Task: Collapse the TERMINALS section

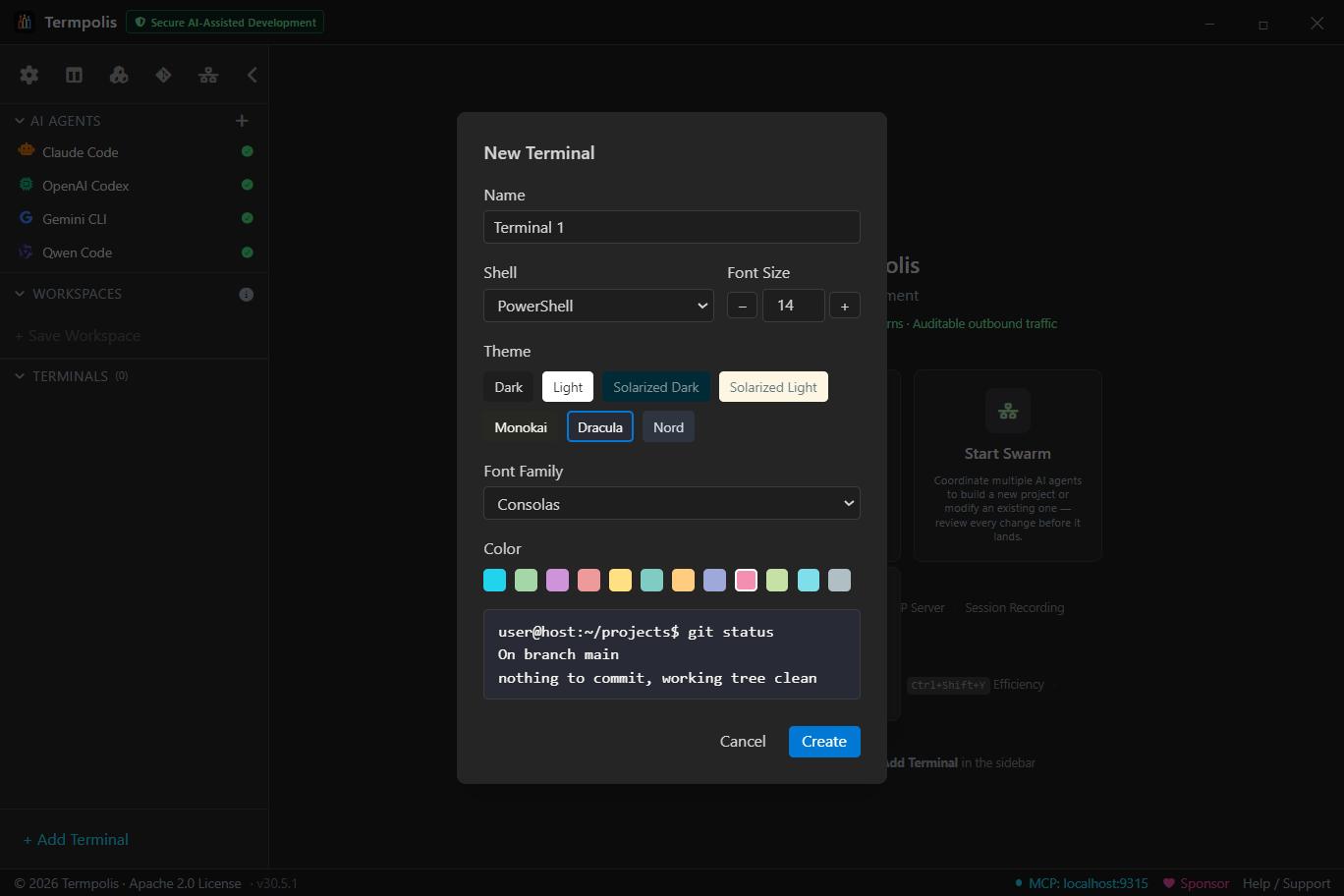Action: (20, 376)
